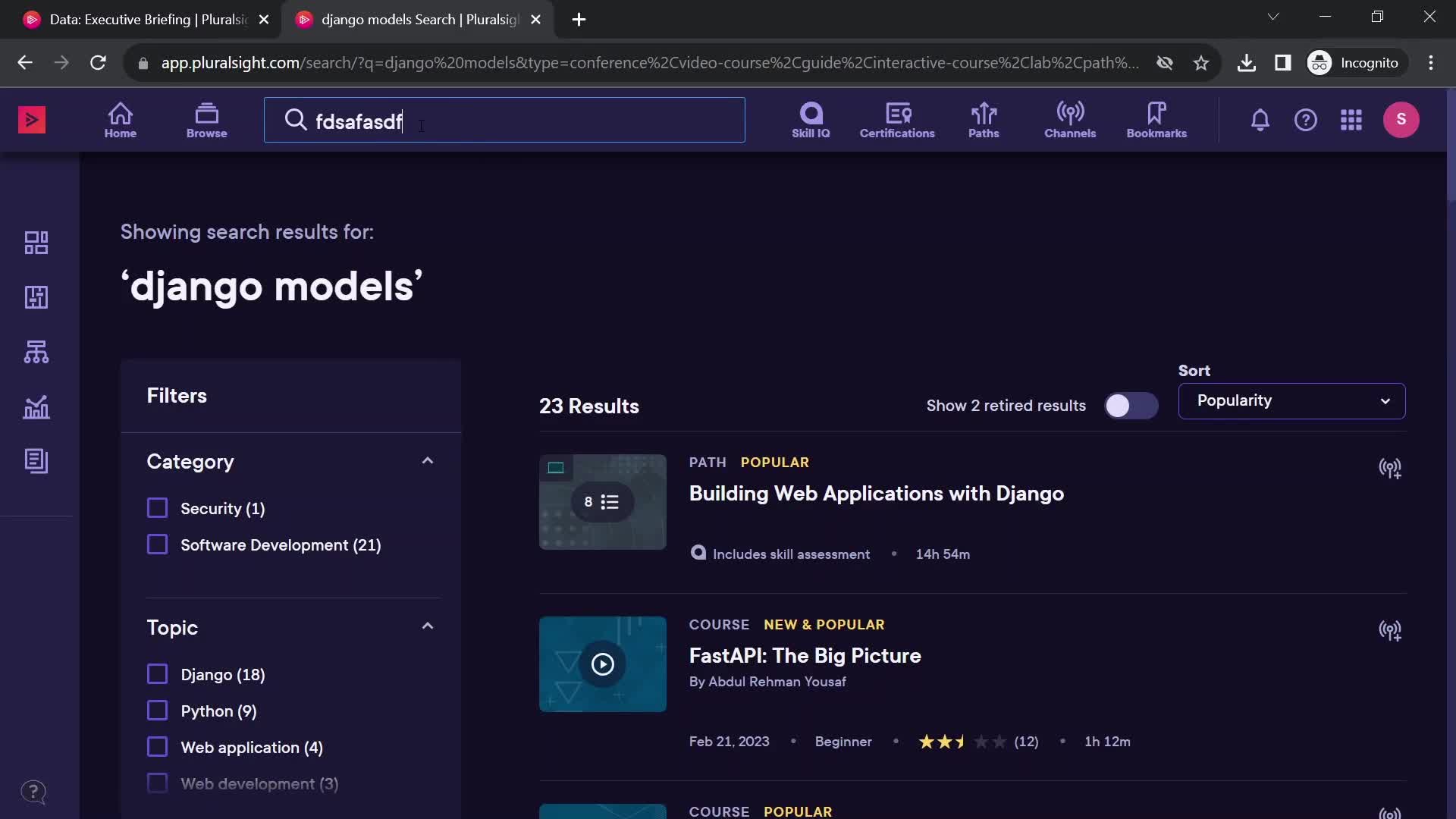Open org hierarchy icon in left sidebar
The height and width of the screenshot is (819, 1456).
click(x=36, y=352)
